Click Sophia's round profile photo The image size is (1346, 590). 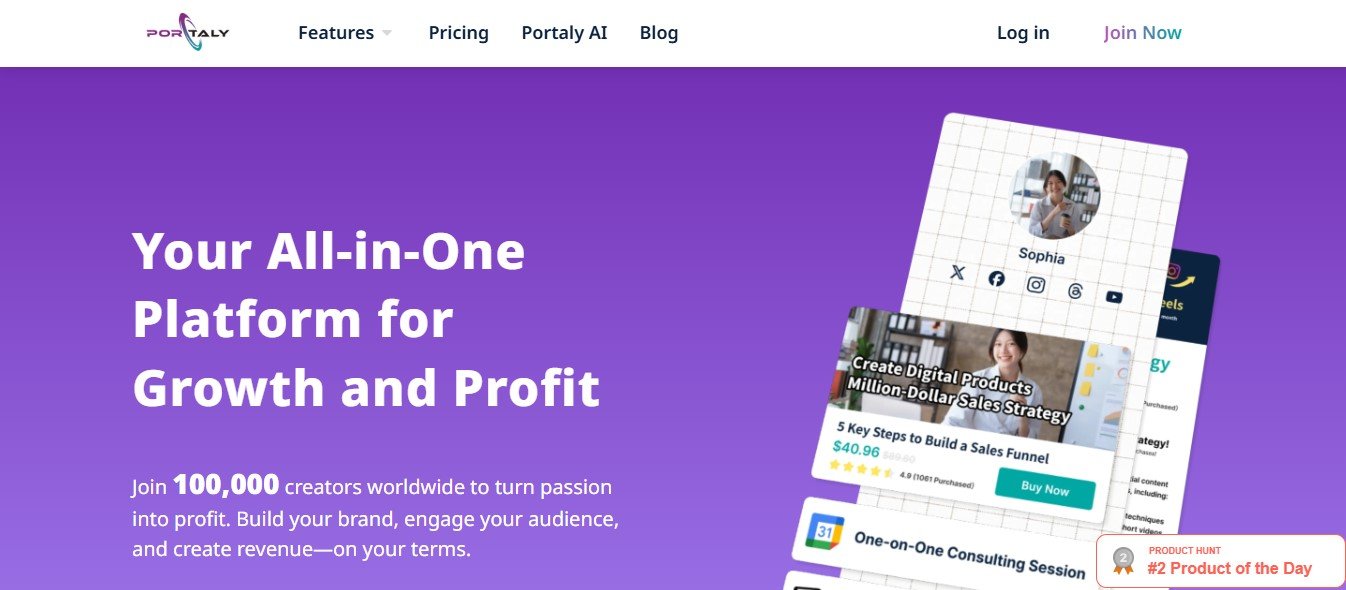[x=1055, y=195]
